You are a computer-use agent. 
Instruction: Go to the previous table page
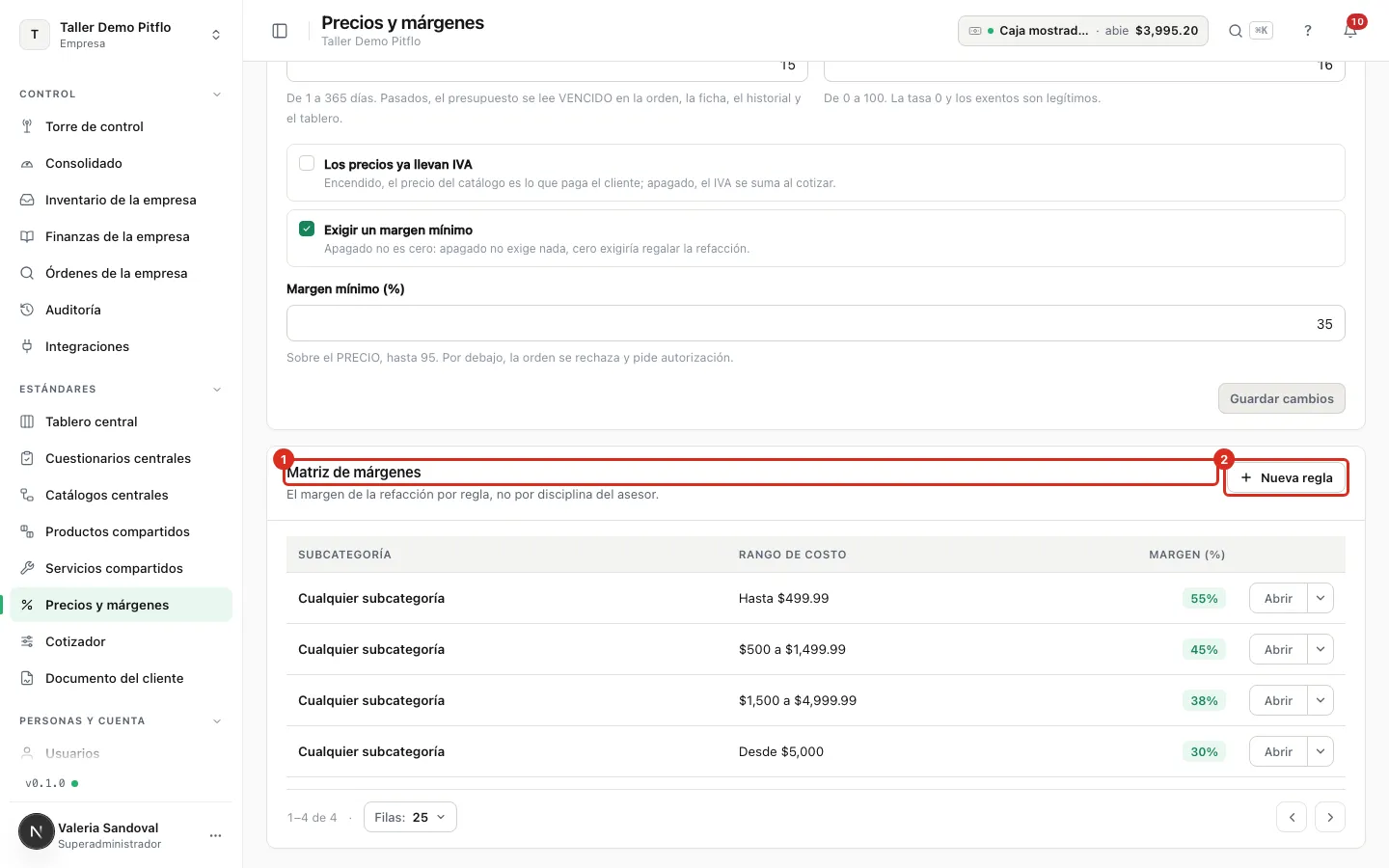1292,817
